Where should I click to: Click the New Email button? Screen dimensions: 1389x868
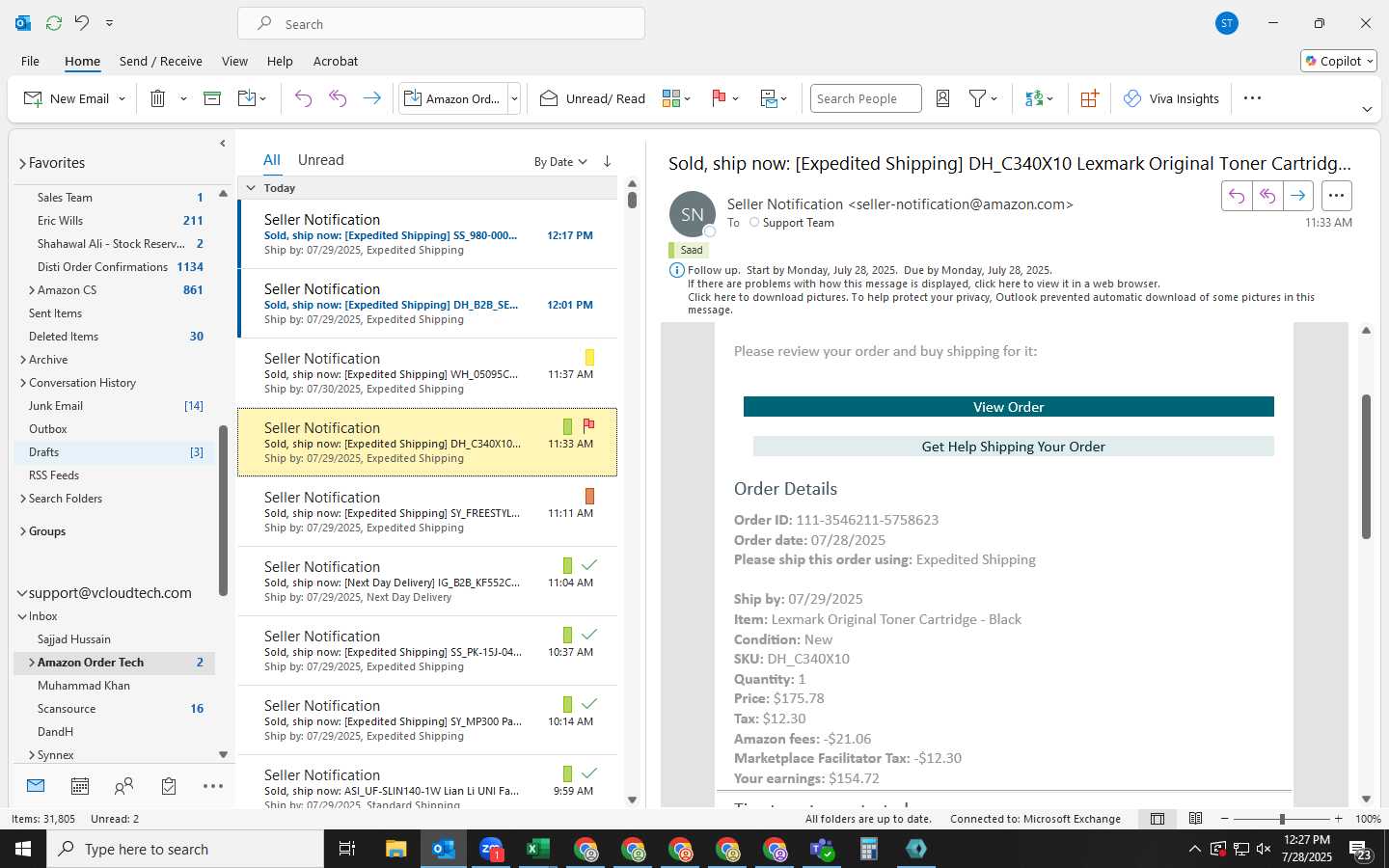[67, 98]
